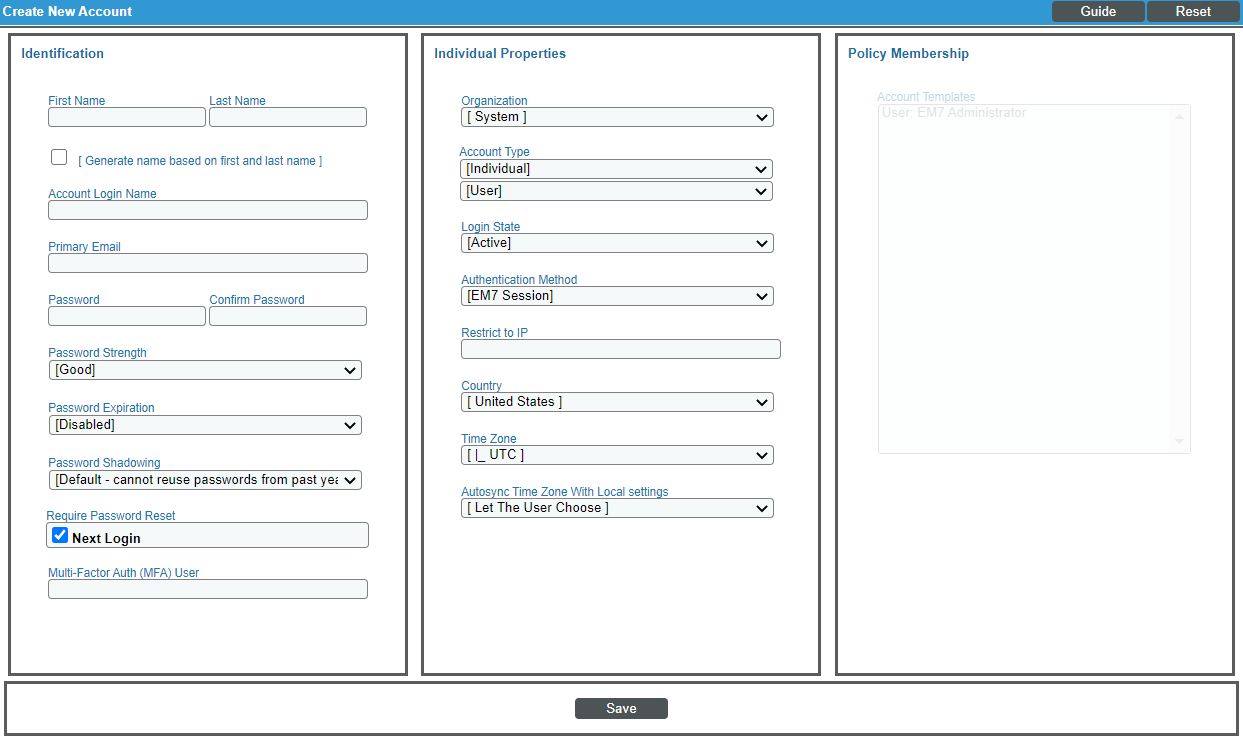Screen dimensions: 1243x736
Task: Open the Organization dropdown
Action: (616, 117)
